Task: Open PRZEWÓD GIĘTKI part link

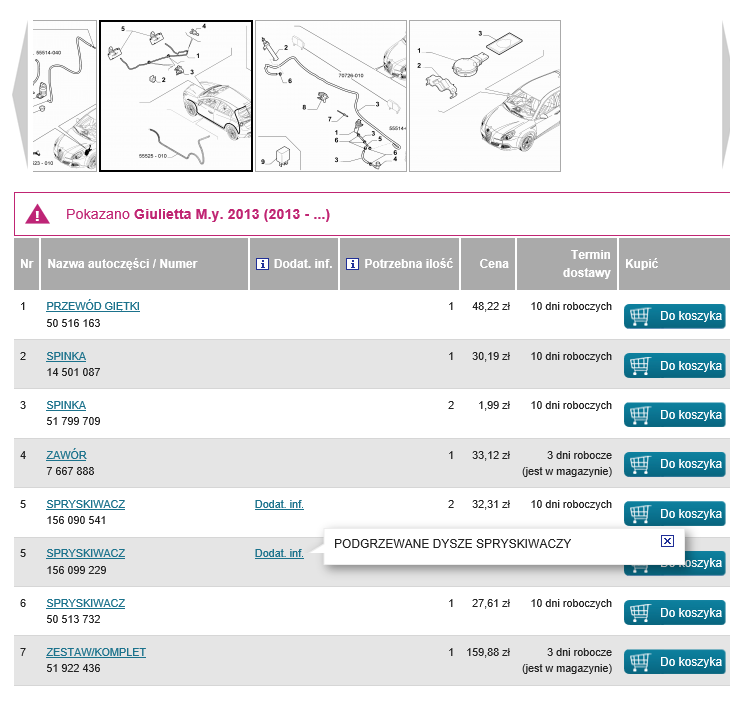Action: [x=93, y=306]
